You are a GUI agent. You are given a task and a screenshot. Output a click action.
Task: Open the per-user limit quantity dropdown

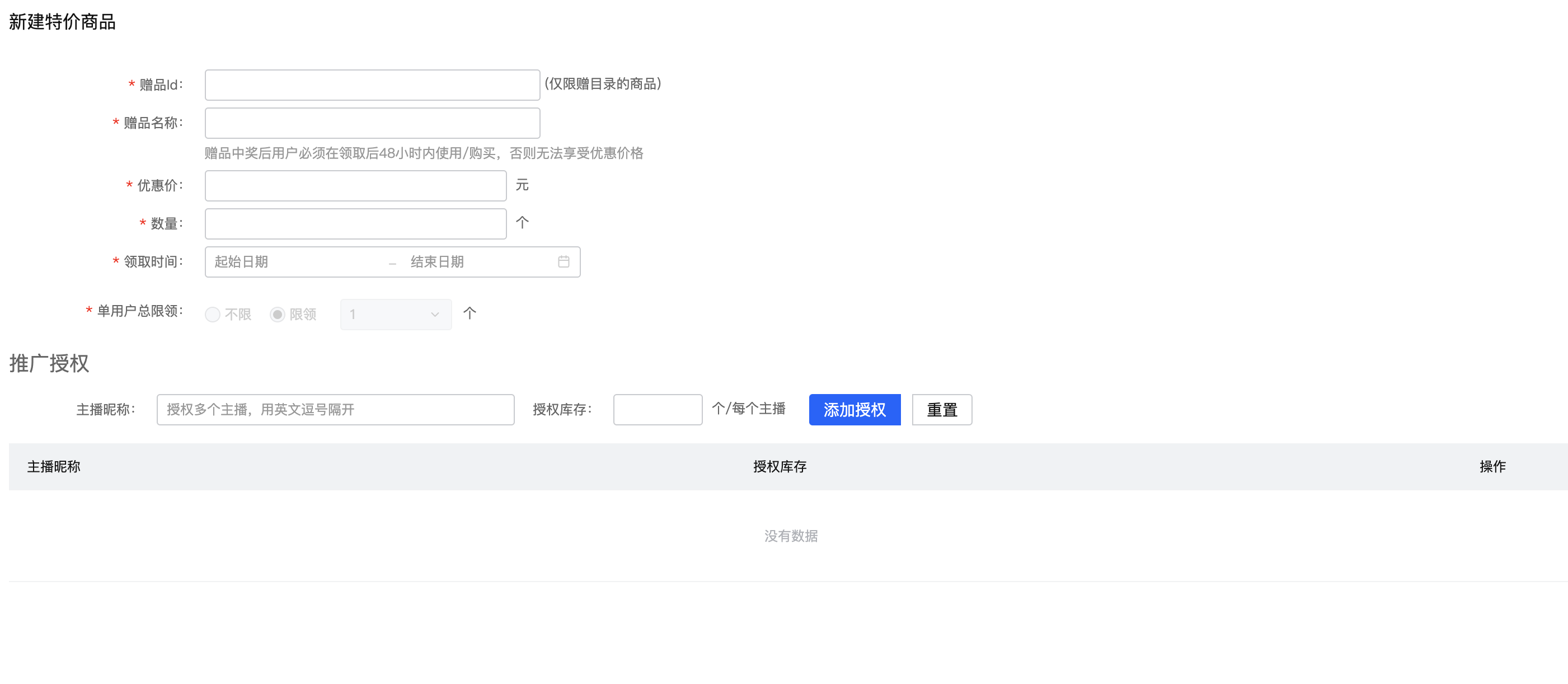point(396,314)
